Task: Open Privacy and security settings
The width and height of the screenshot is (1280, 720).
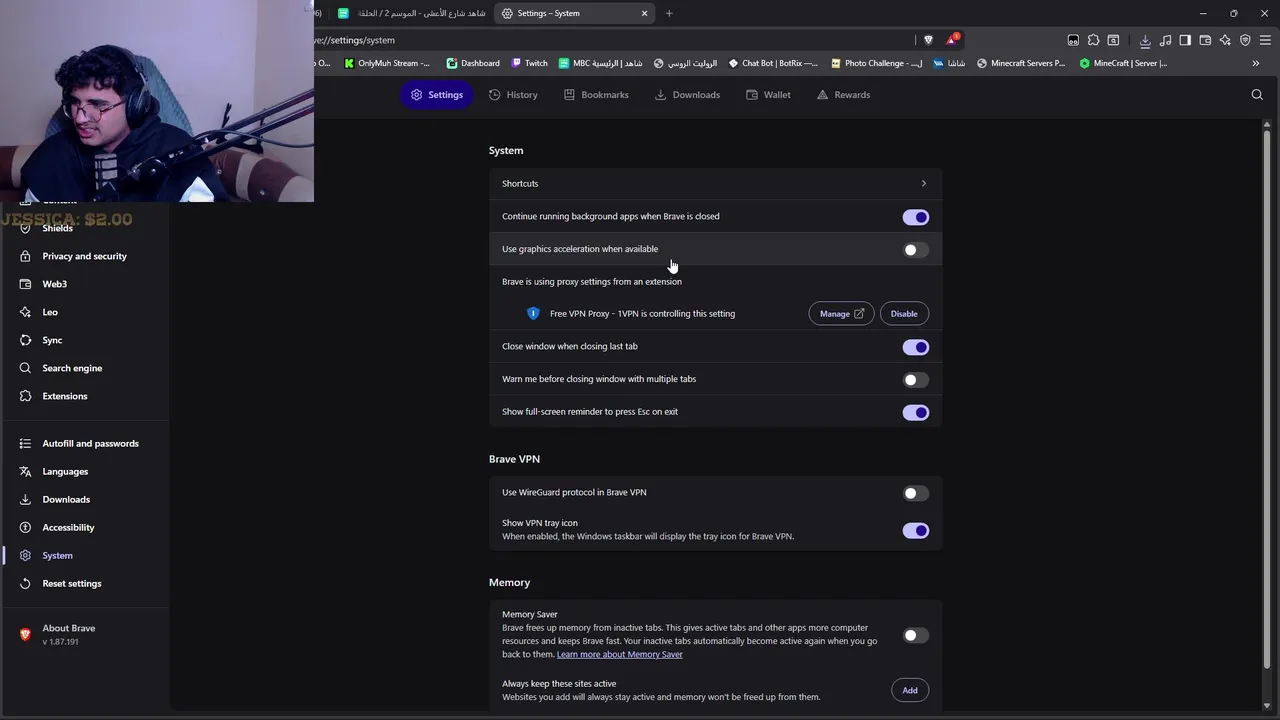Action: pos(84,256)
